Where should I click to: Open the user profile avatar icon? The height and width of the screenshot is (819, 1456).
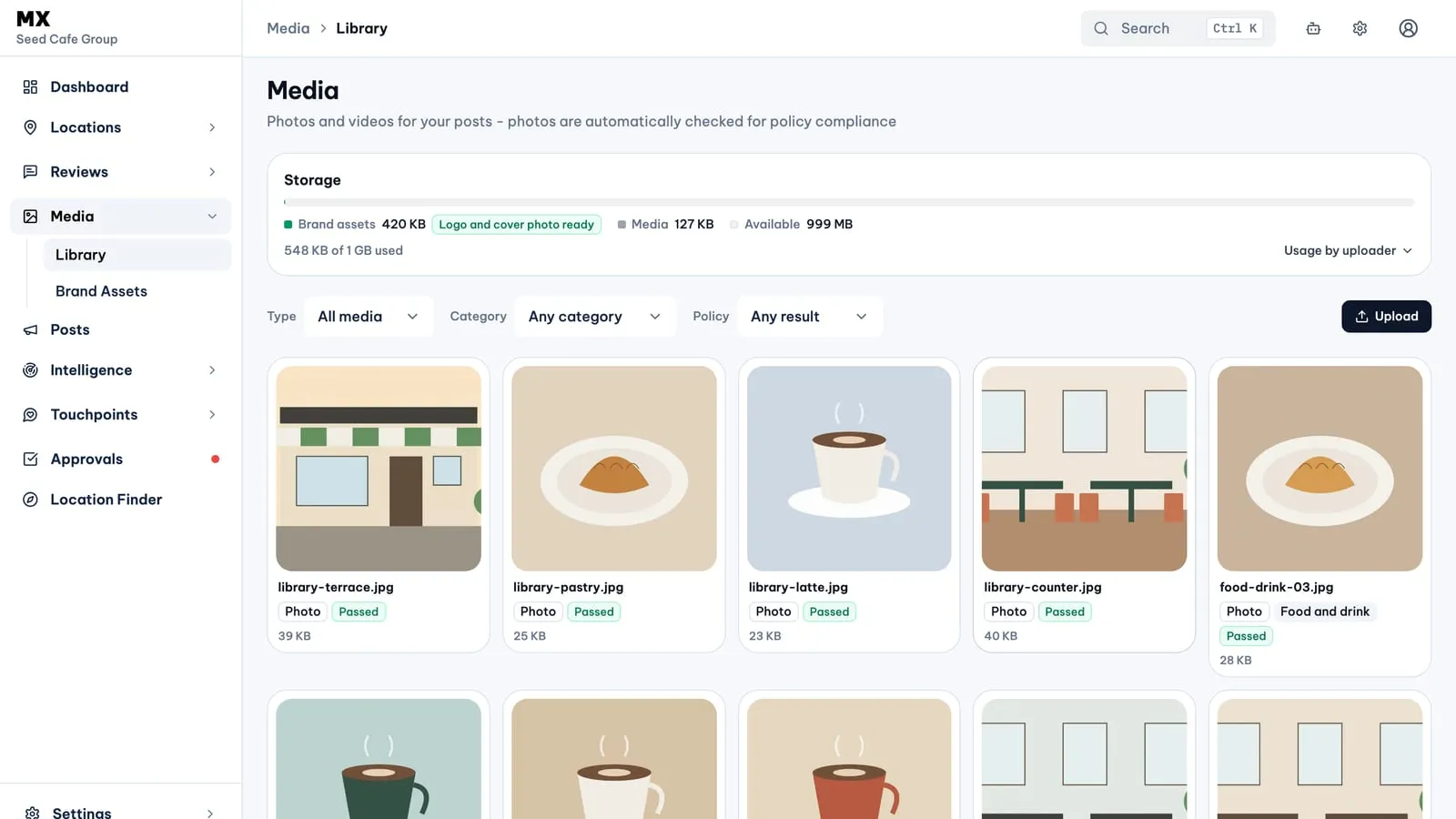[x=1408, y=28]
